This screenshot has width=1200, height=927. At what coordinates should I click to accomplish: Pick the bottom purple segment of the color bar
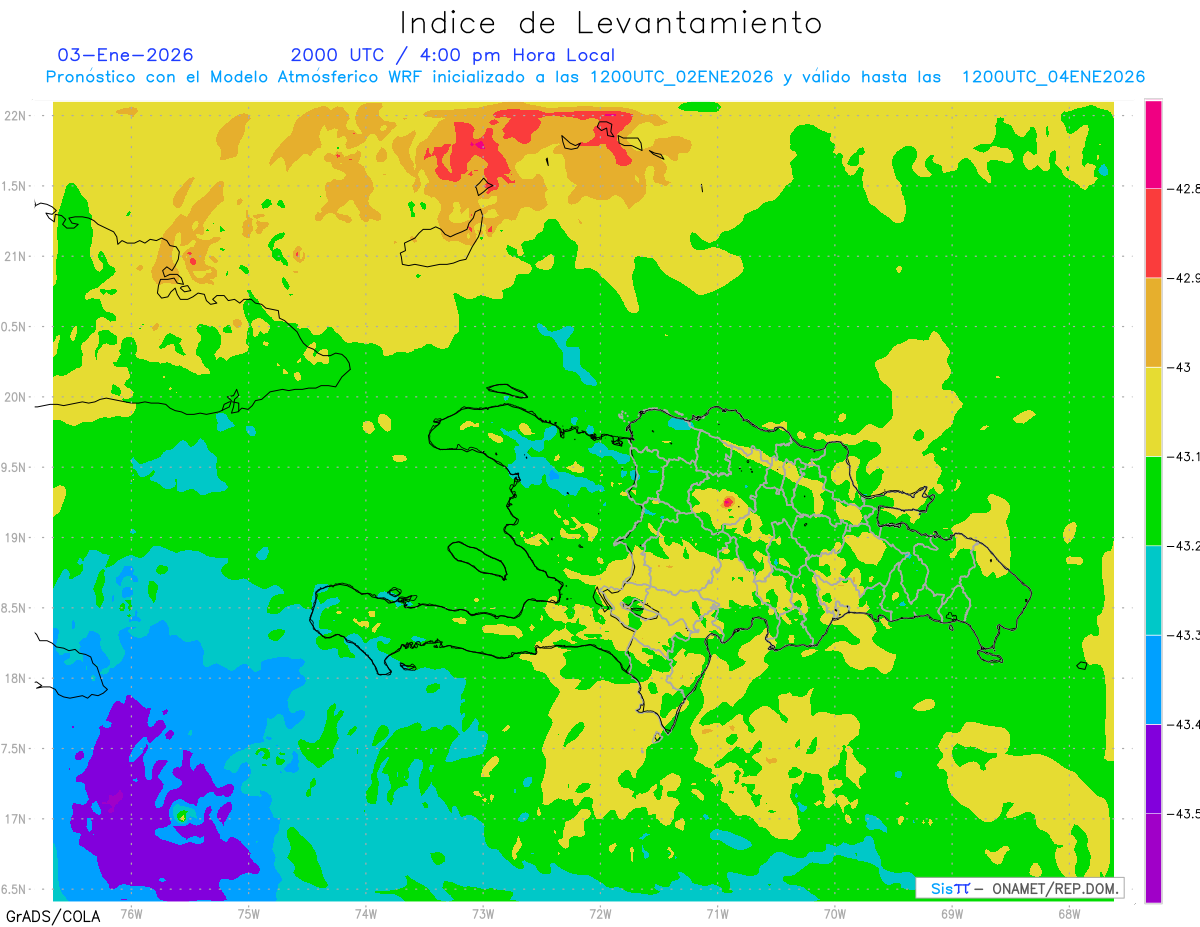1153,858
